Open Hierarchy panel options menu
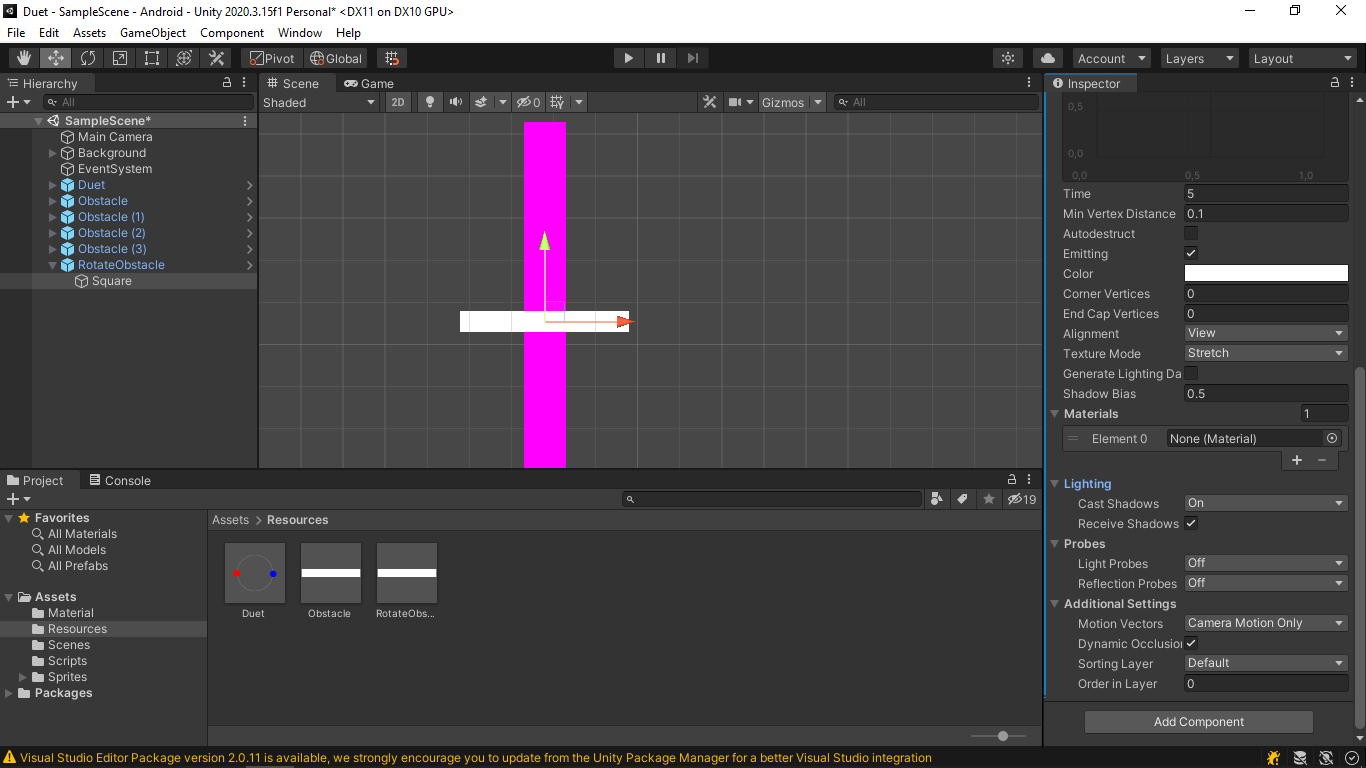Viewport: 1366px width, 768px height. (x=245, y=83)
